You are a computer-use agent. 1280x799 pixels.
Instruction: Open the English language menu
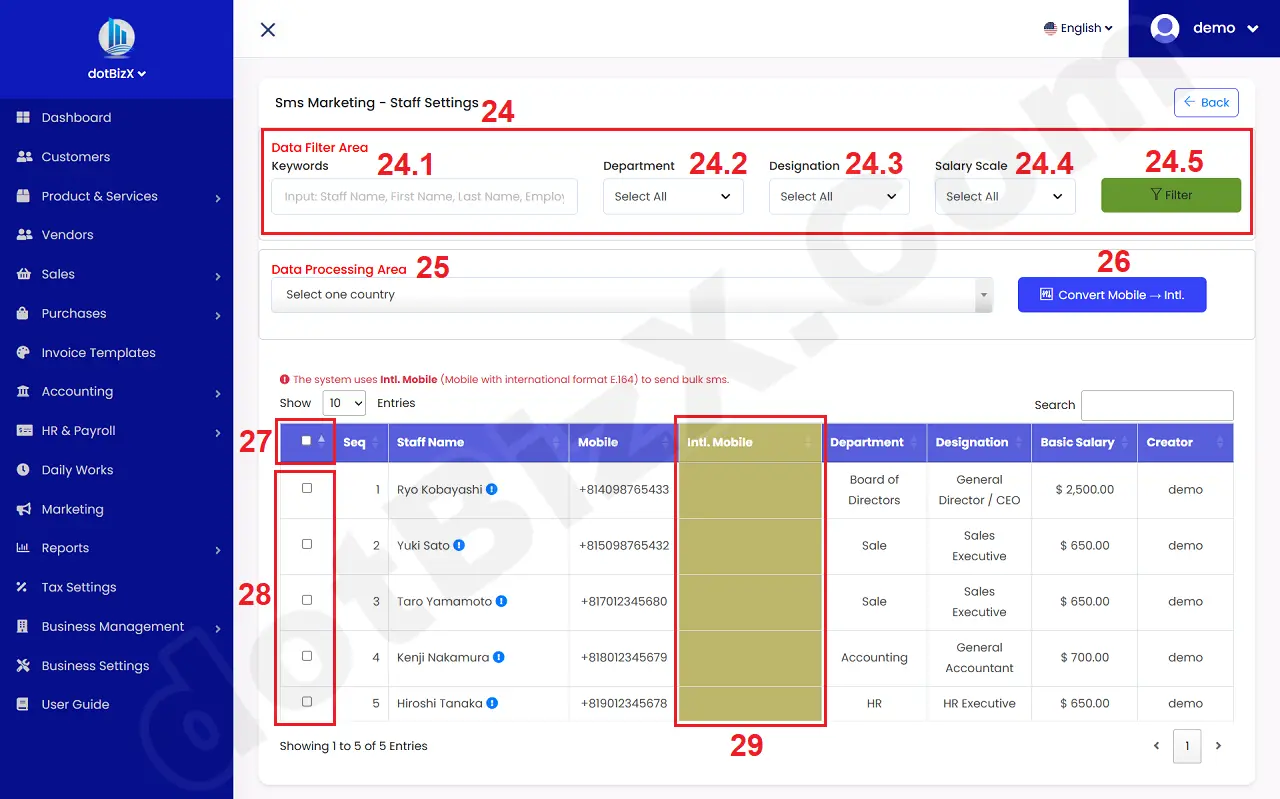[1078, 28]
